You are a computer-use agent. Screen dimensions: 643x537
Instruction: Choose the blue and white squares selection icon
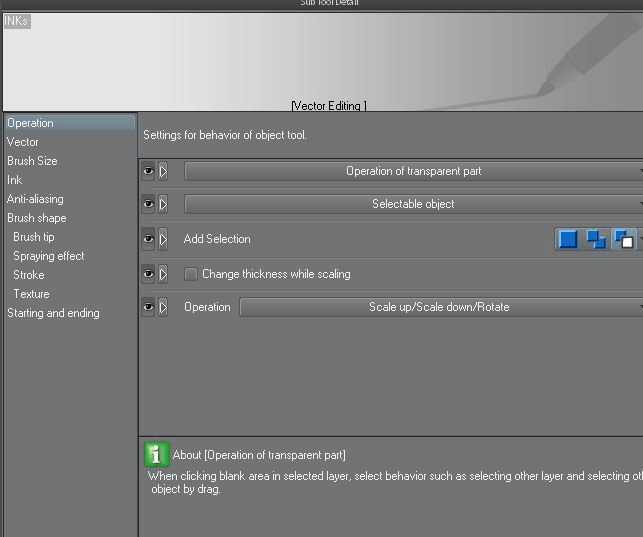(624, 239)
